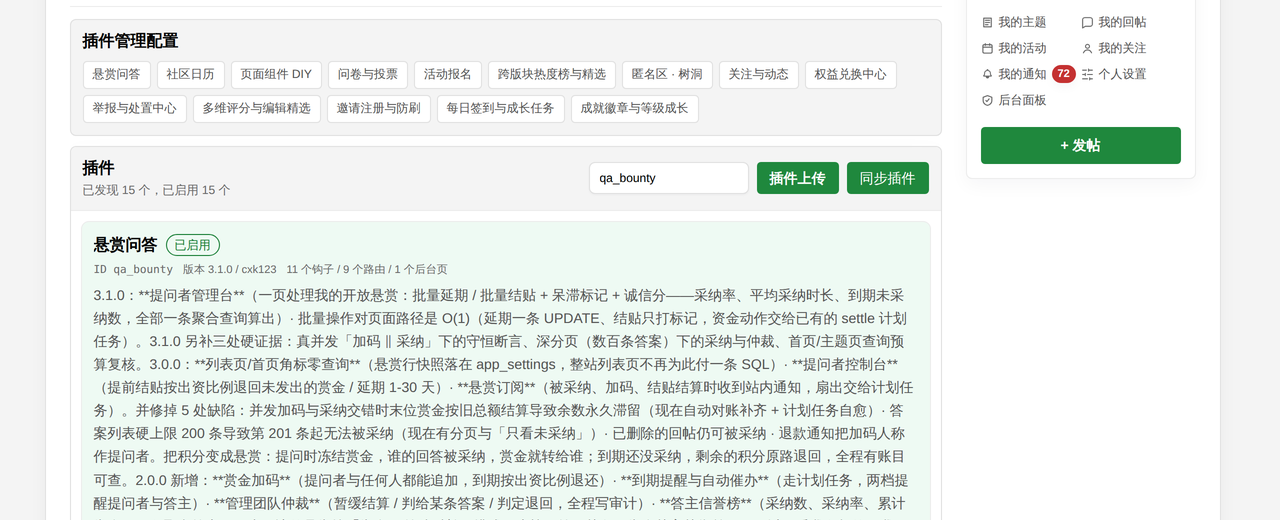The image size is (1280, 520).
Task: Select the 社区日历 plugin tag
Action: [x=190, y=75]
